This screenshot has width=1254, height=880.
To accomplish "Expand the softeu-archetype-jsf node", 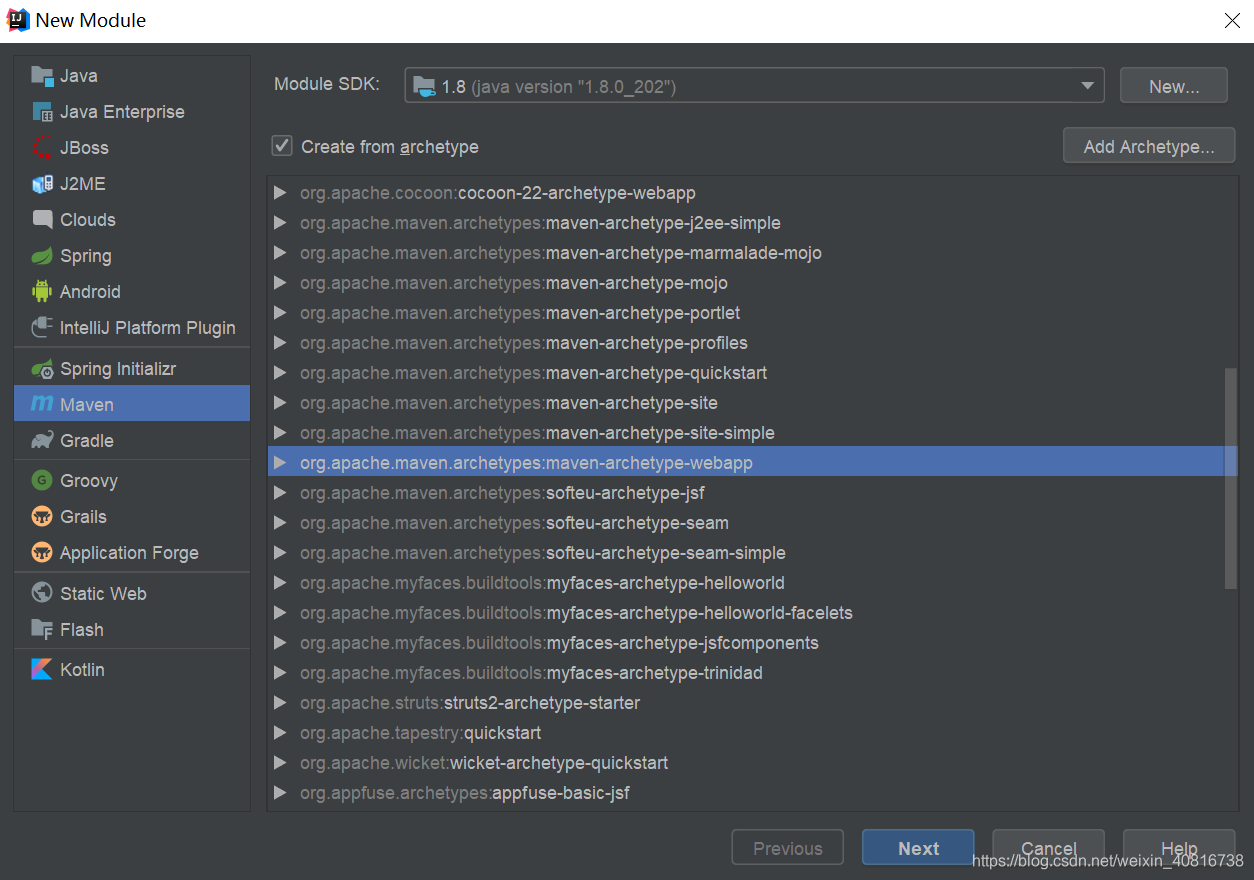I will [280, 493].
